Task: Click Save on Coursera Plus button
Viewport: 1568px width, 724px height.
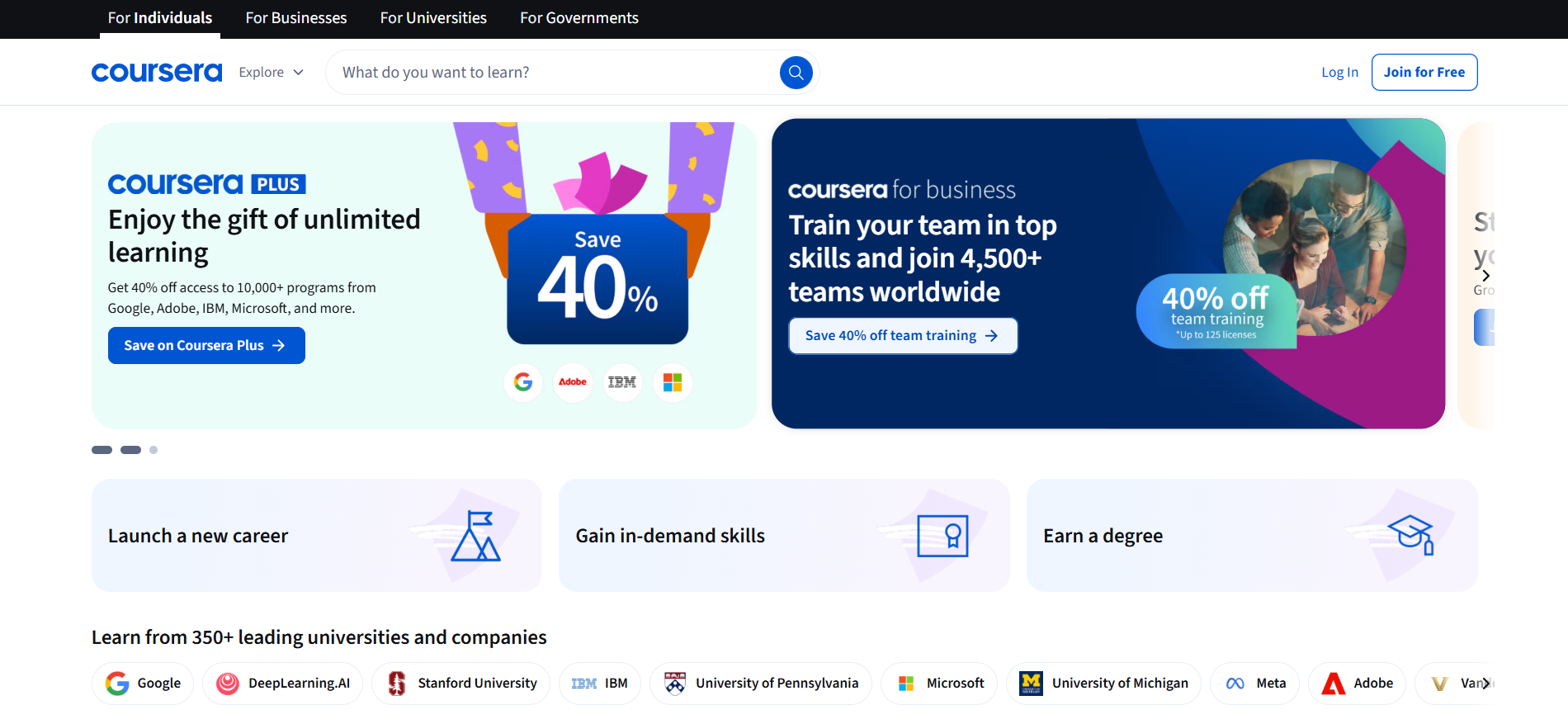Action: (206, 346)
